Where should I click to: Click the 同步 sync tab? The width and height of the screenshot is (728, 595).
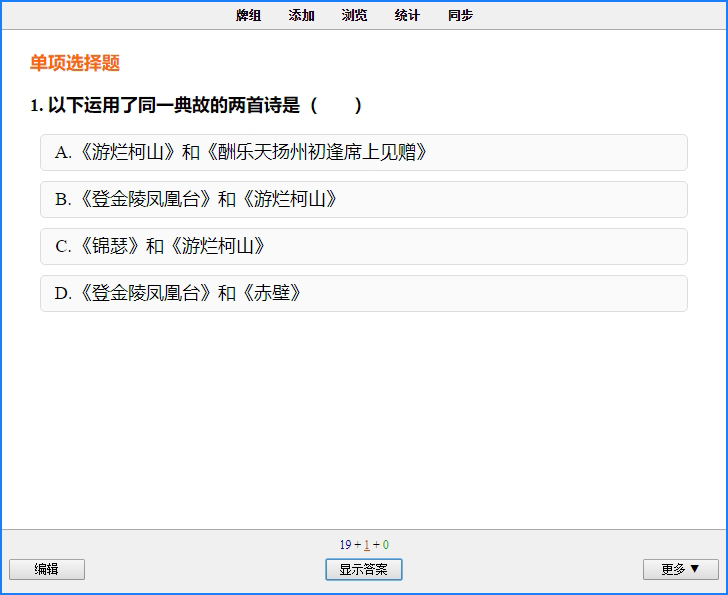(460, 15)
